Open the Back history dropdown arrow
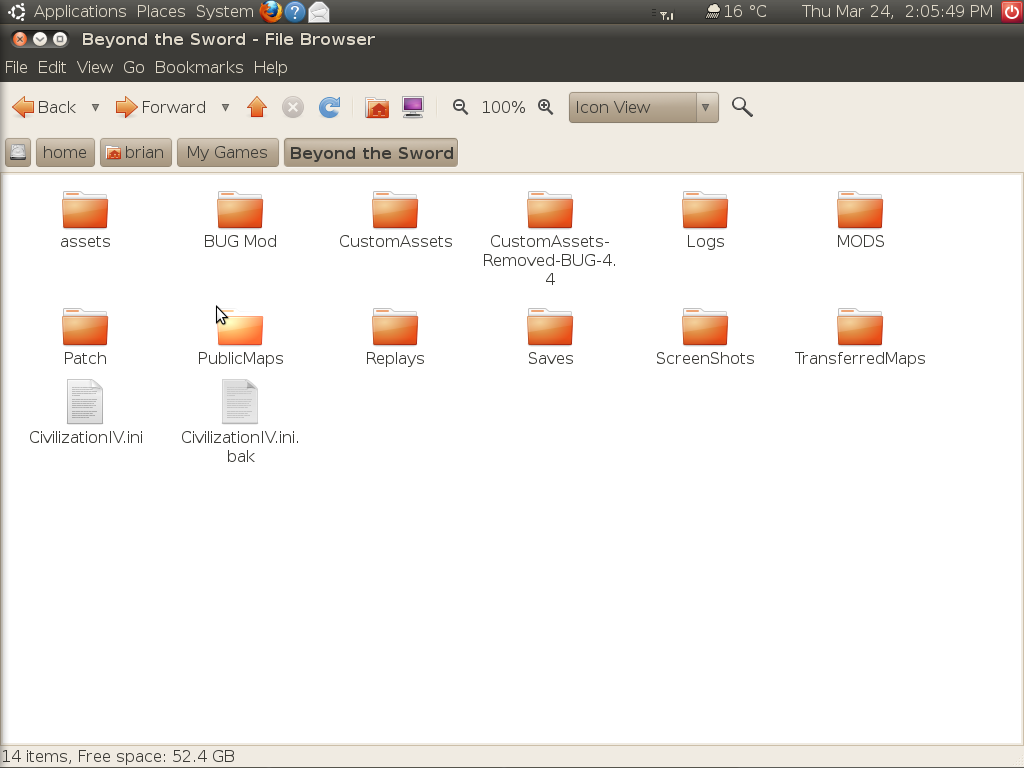The width and height of the screenshot is (1024, 768). 95,107
